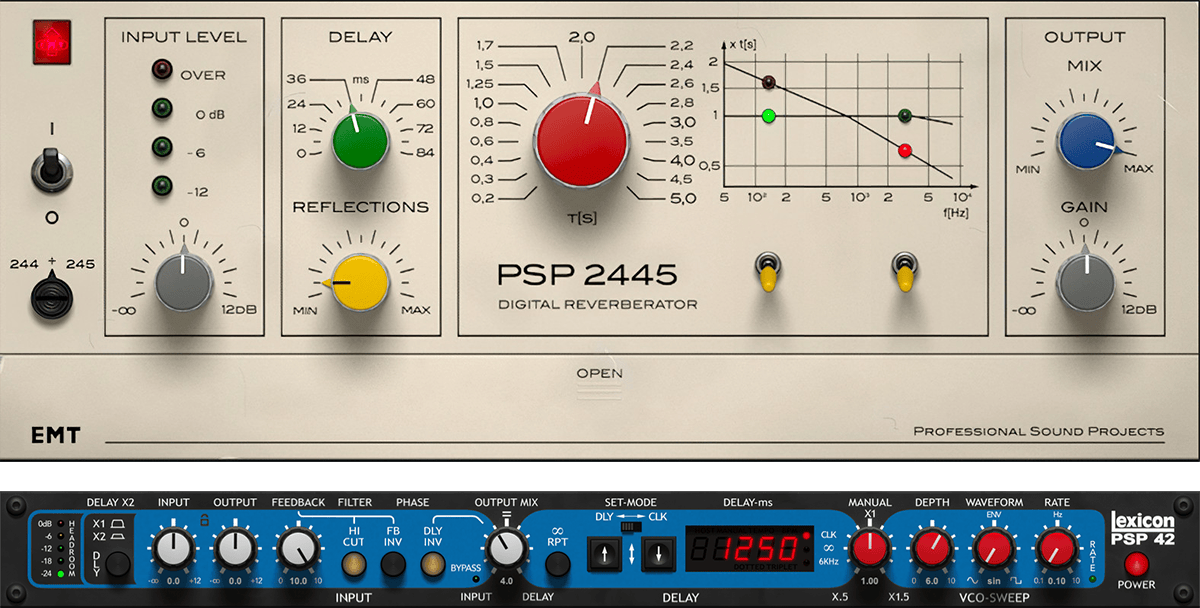The image size is (1200, 608).
Task: Click the gray Input Level knob
Action: (184, 280)
